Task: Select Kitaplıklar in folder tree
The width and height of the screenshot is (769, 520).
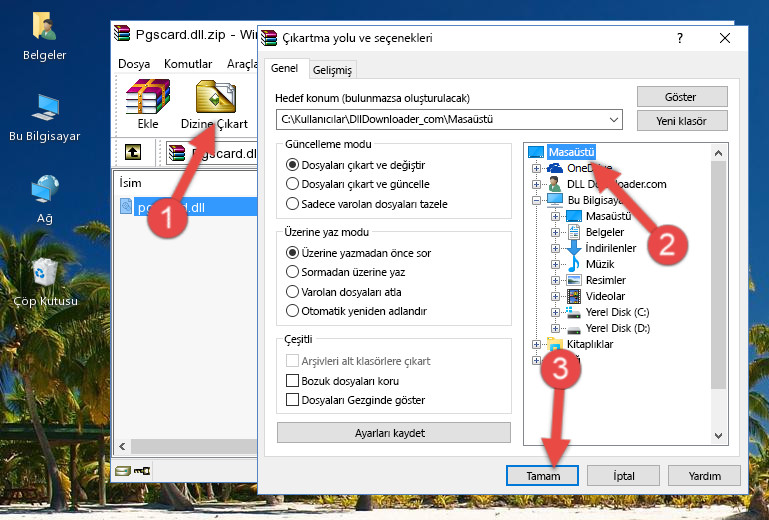Action: click(x=590, y=344)
